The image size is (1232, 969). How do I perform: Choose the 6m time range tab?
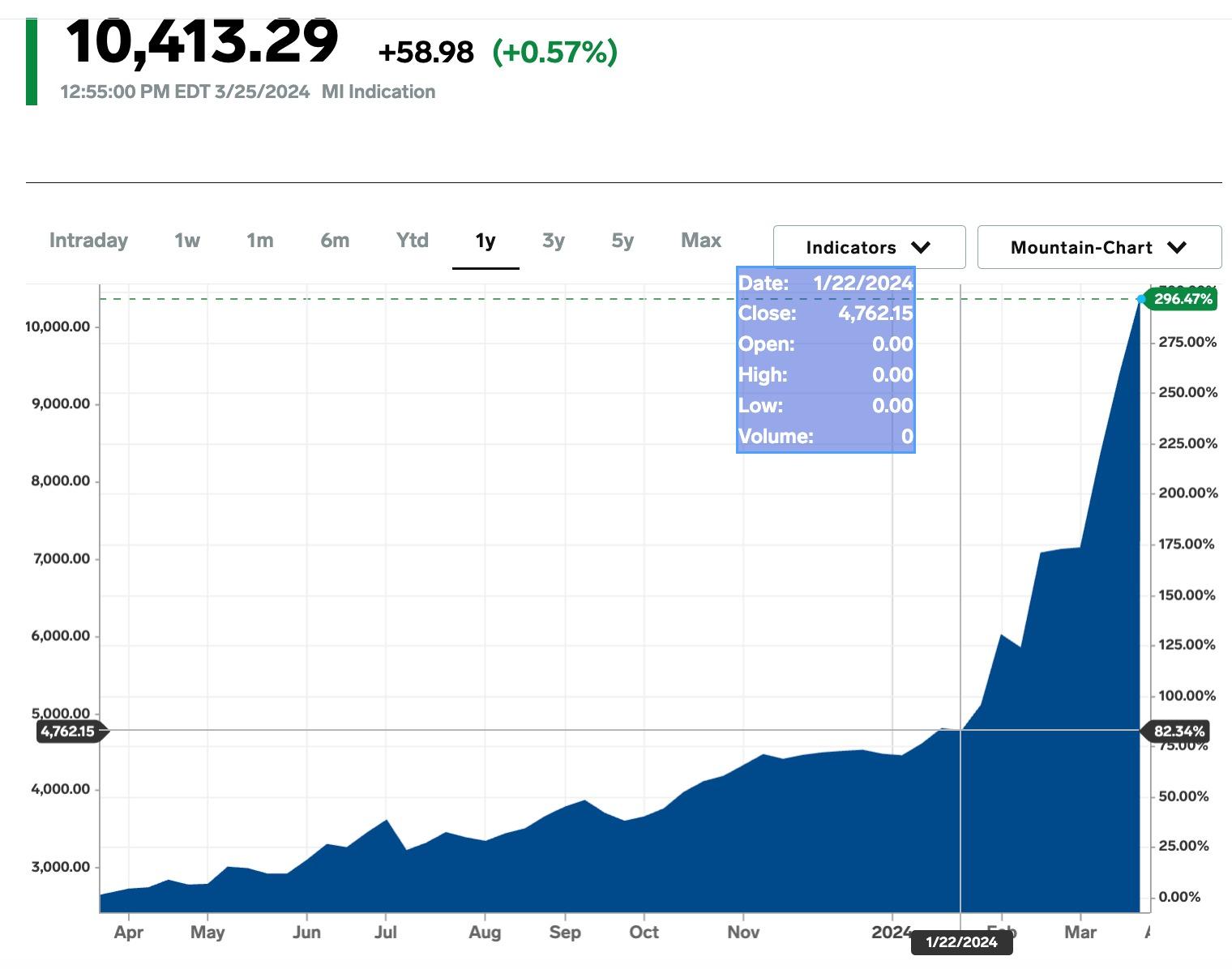pyautogui.click(x=334, y=241)
